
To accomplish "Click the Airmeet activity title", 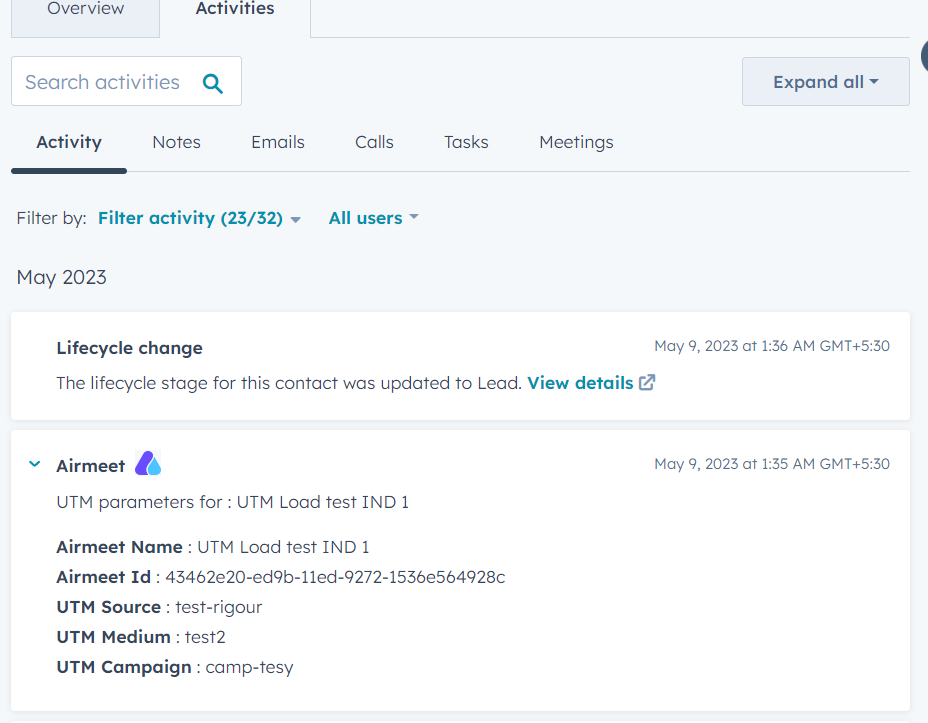I will point(91,466).
